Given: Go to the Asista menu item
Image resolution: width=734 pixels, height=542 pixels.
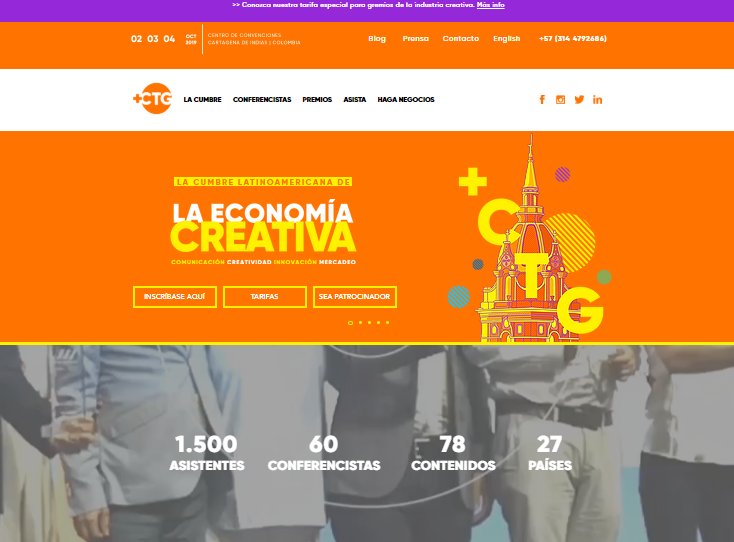Looking at the screenshot, I should (x=355, y=100).
